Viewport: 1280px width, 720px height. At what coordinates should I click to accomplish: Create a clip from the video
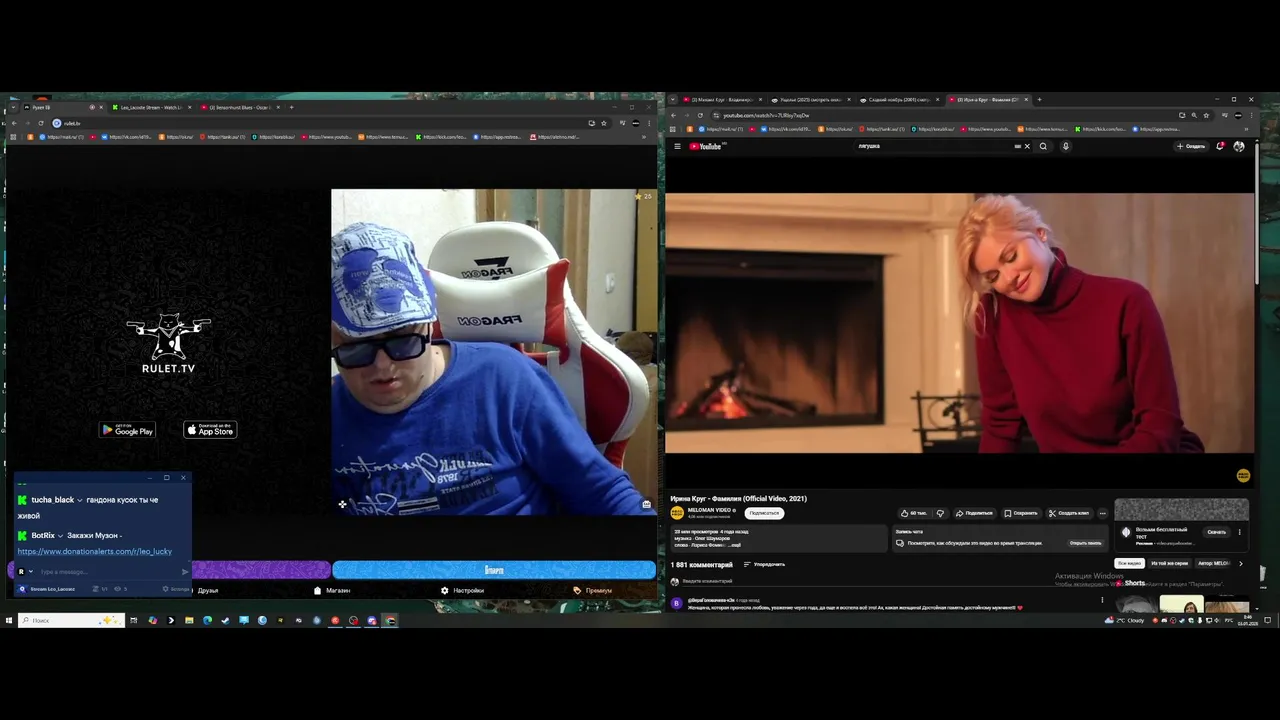click(x=1069, y=513)
